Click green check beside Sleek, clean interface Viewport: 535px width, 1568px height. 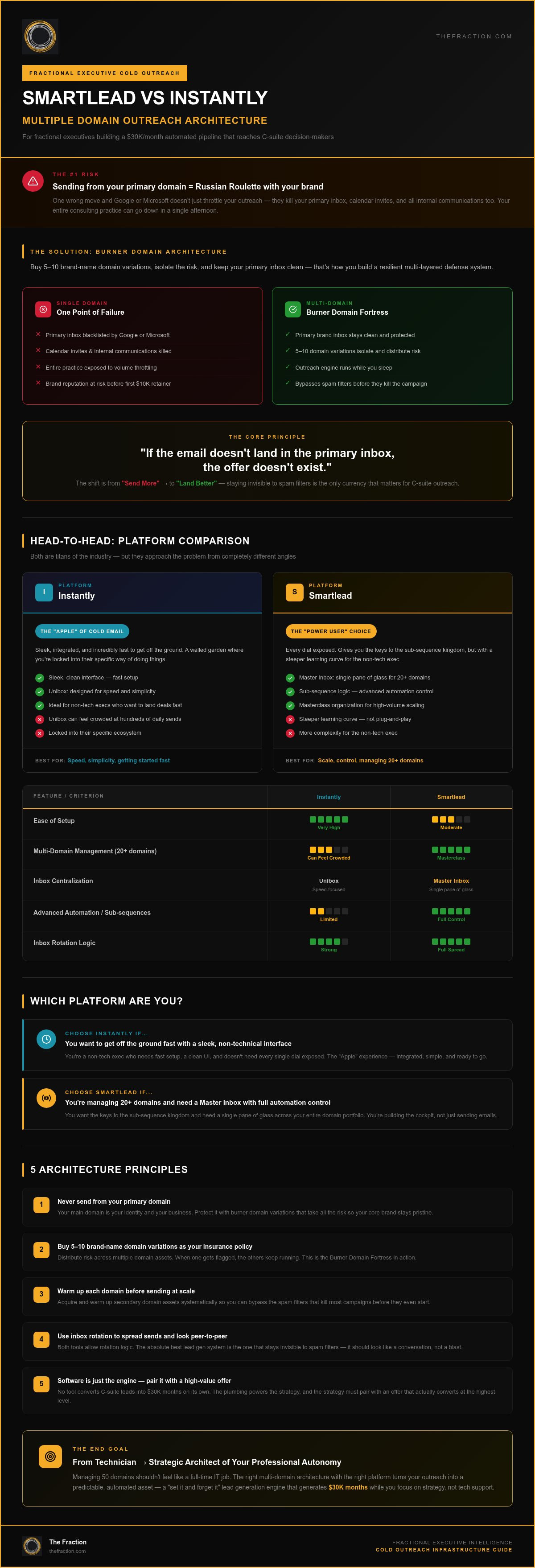coord(40,678)
